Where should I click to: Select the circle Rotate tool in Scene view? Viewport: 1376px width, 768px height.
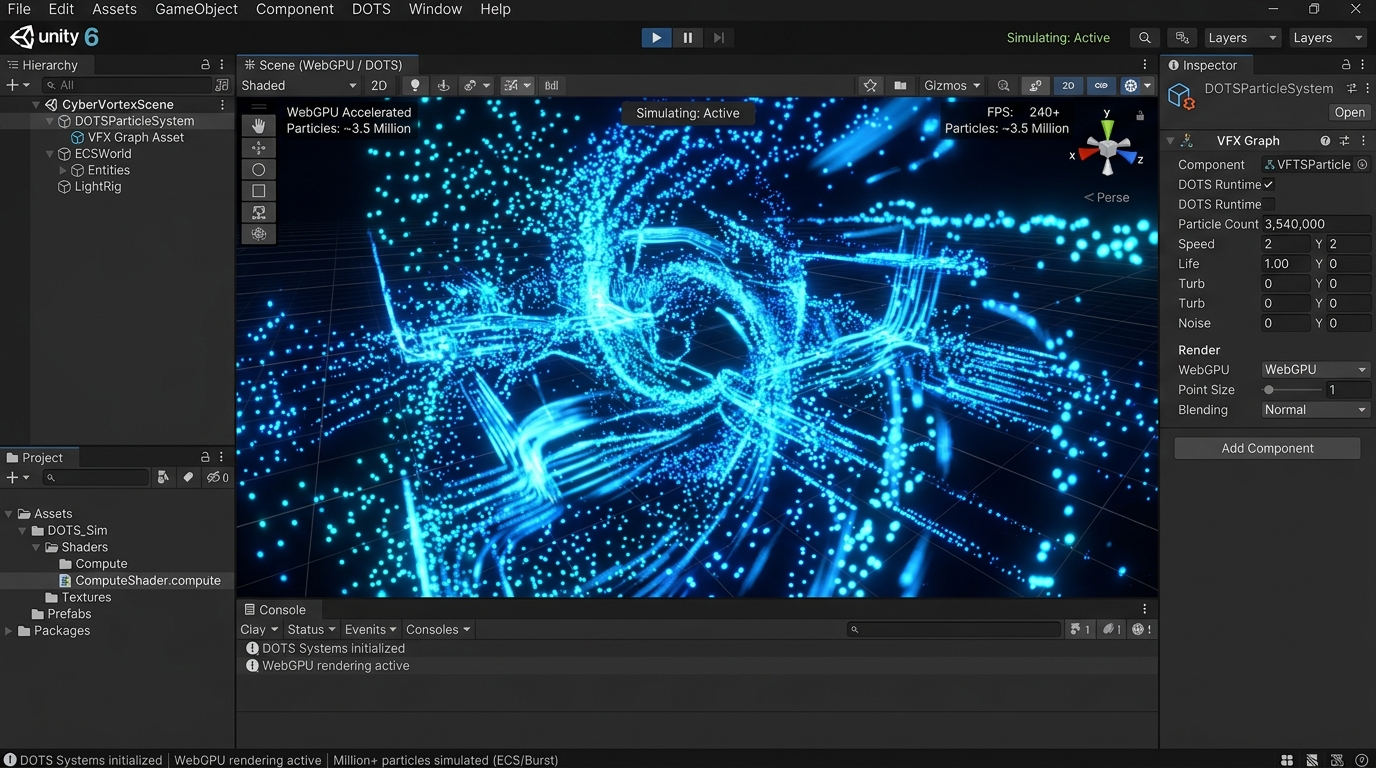258,170
